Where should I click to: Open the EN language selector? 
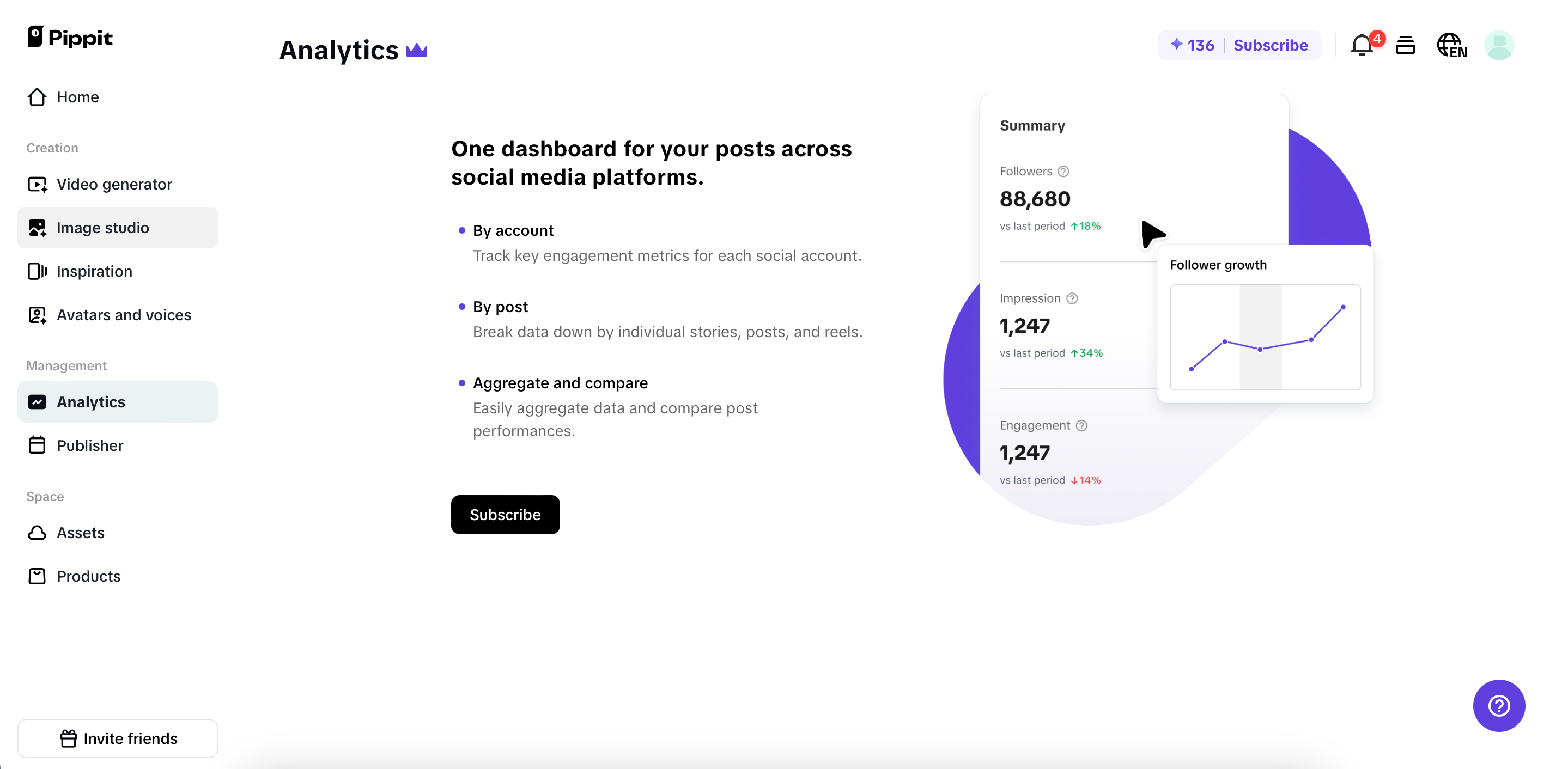(1453, 45)
